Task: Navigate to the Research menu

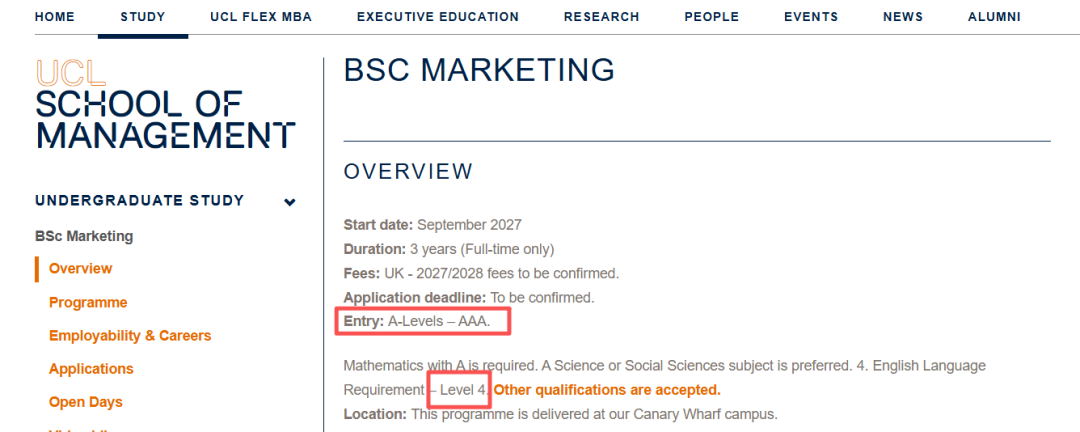Action: (x=601, y=17)
